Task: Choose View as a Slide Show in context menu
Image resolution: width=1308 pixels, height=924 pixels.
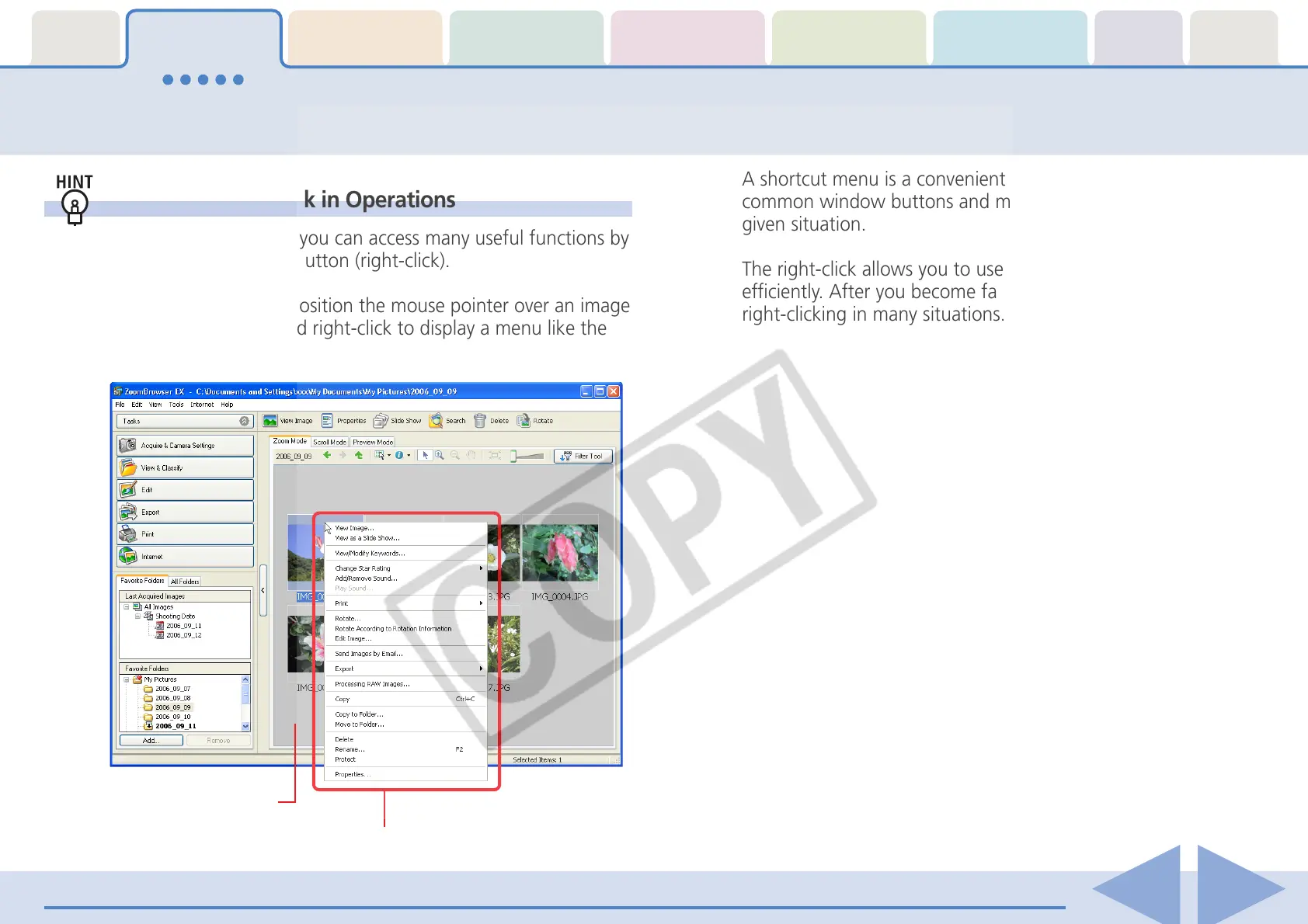Action: (x=405, y=538)
